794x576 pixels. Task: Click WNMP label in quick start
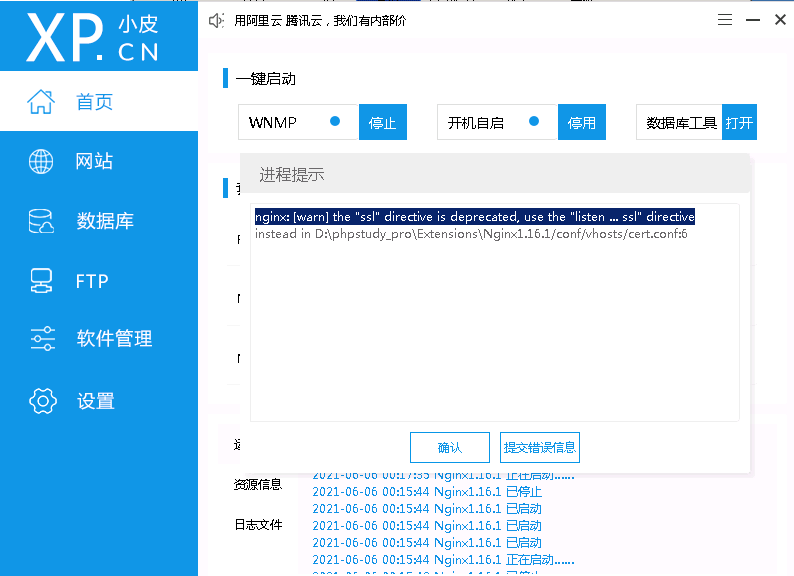pos(272,123)
